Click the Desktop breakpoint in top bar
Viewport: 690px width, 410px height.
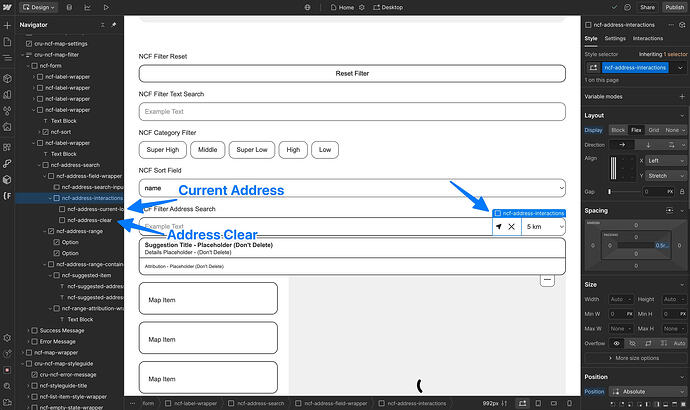point(388,7)
